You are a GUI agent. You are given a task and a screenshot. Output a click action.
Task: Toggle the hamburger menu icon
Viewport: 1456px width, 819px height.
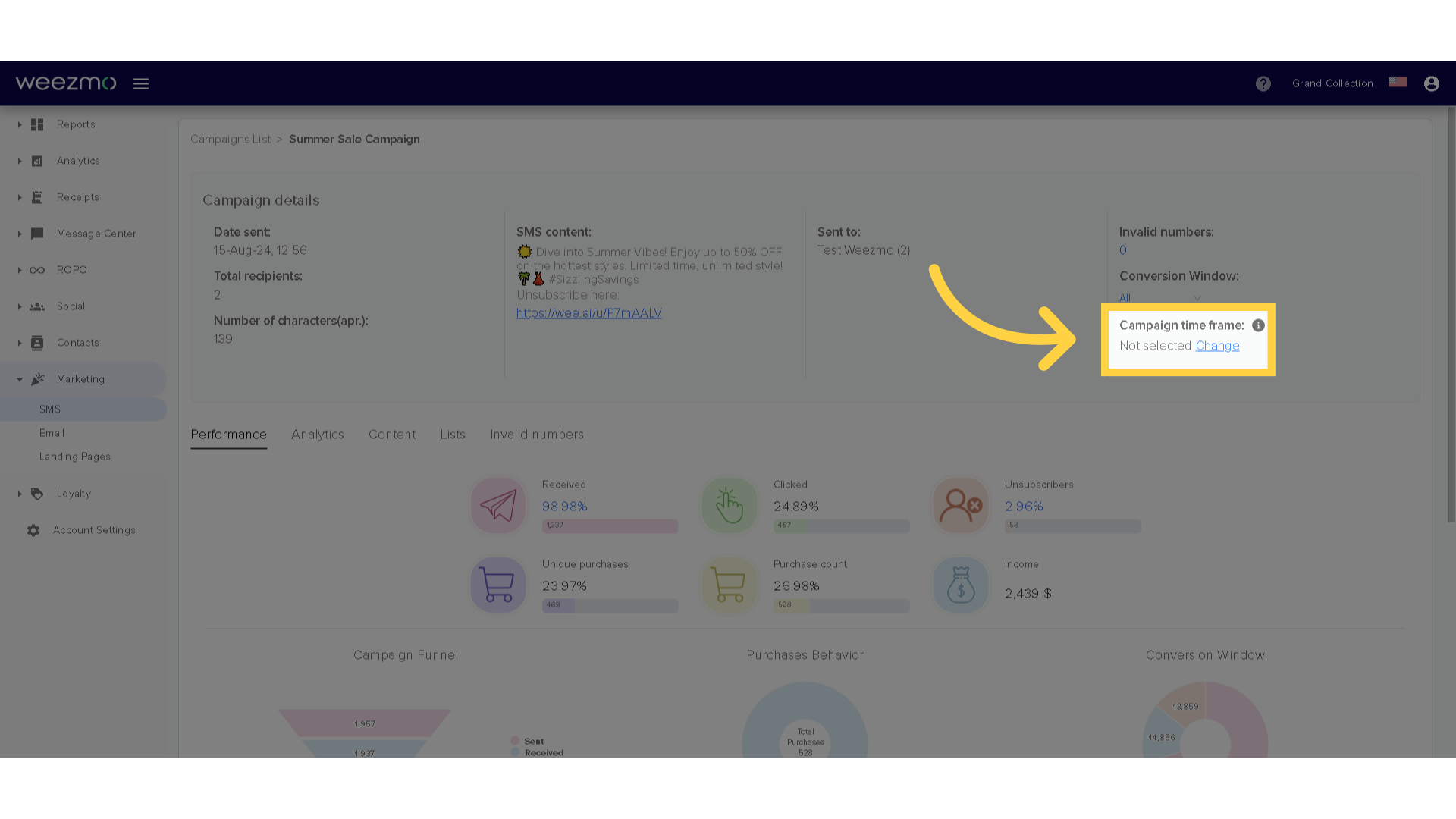tap(141, 83)
